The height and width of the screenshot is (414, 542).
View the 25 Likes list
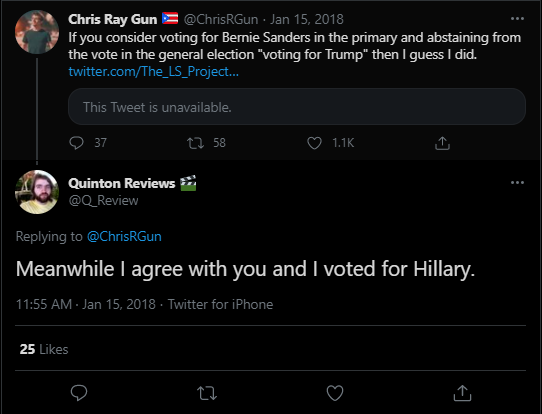pyautogui.click(x=44, y=349)
